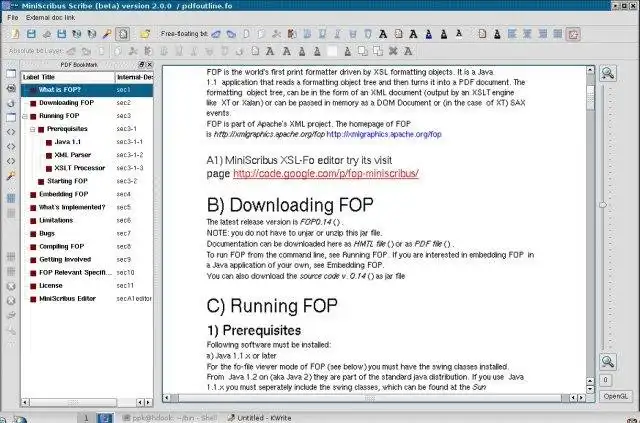
Task: Align text left in top toolbar
Action: point(512,34)
